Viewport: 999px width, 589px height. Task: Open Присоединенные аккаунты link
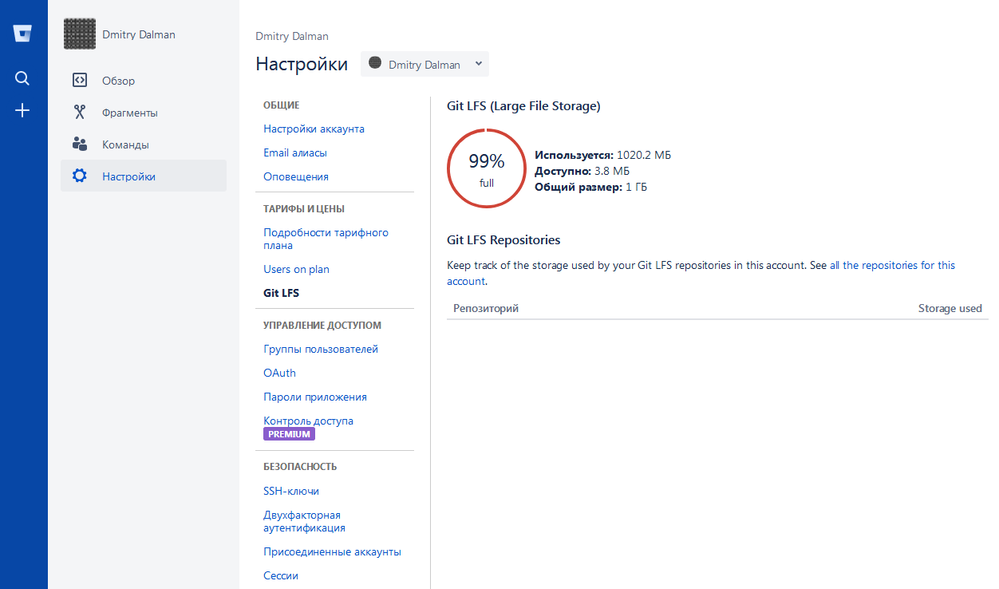[333, 552]
